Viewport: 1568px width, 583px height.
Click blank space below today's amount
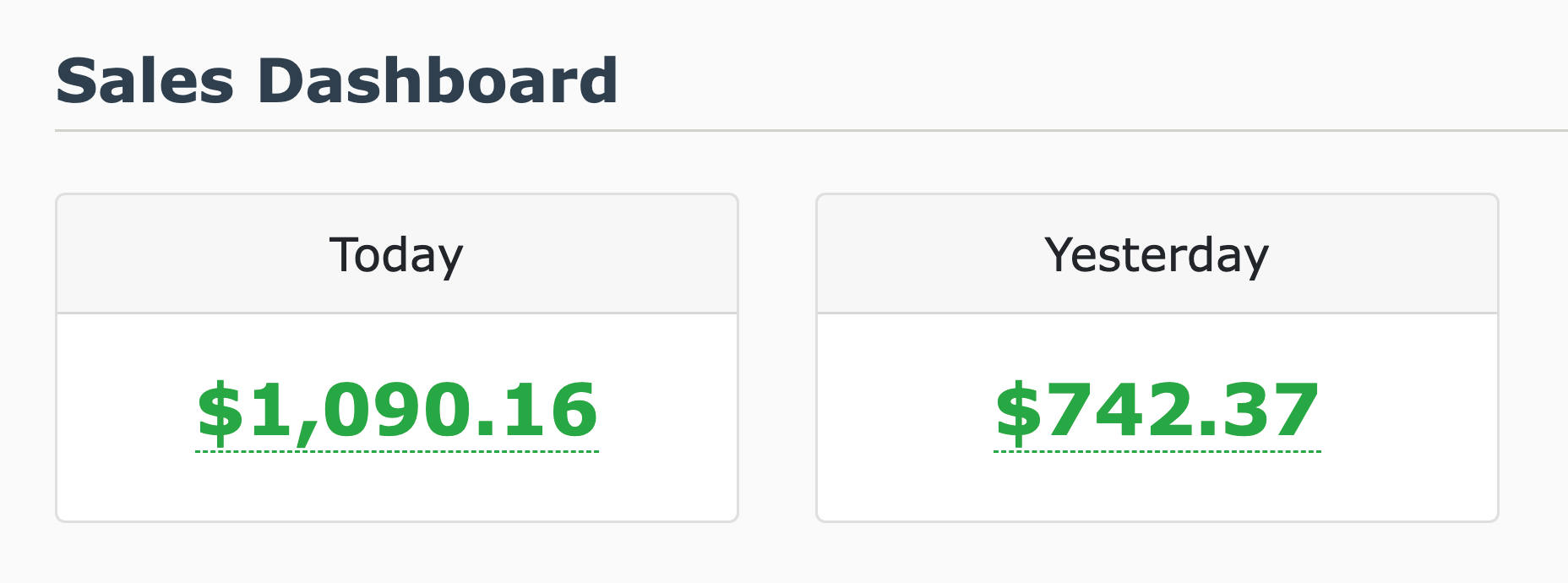[397, 488]
